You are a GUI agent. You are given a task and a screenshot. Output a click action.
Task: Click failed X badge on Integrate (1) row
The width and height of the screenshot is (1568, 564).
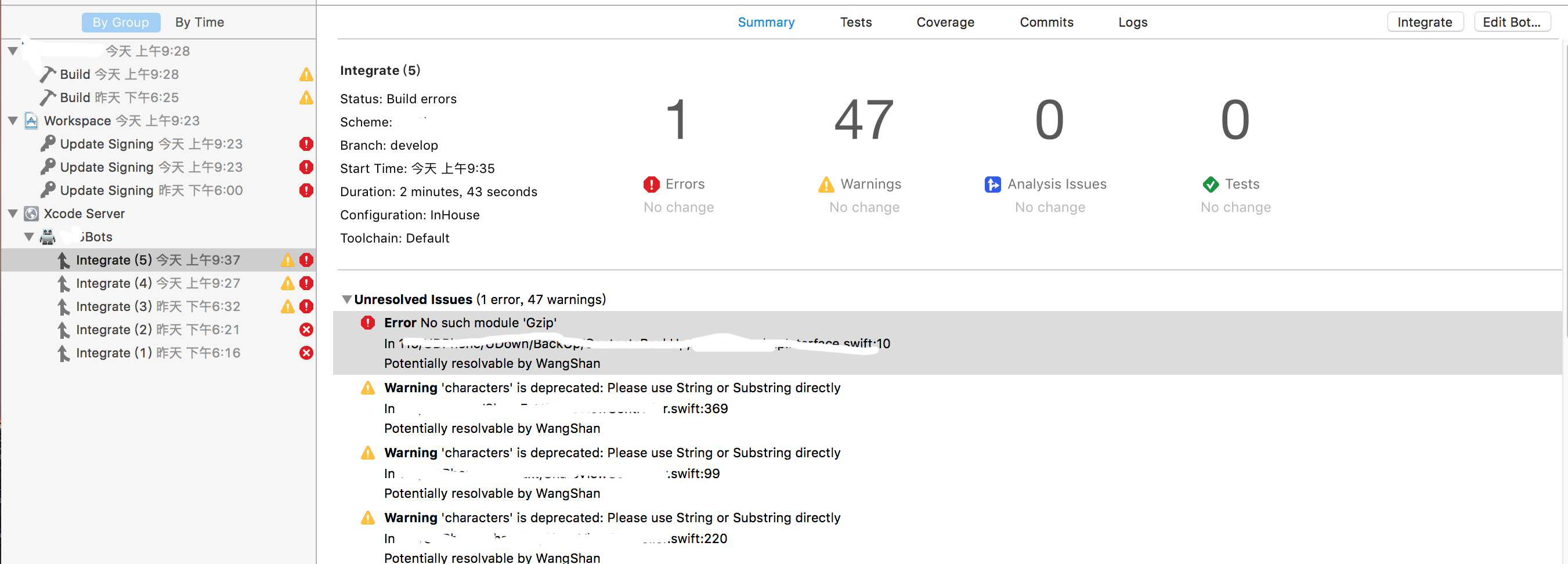[x=306, y=353]
